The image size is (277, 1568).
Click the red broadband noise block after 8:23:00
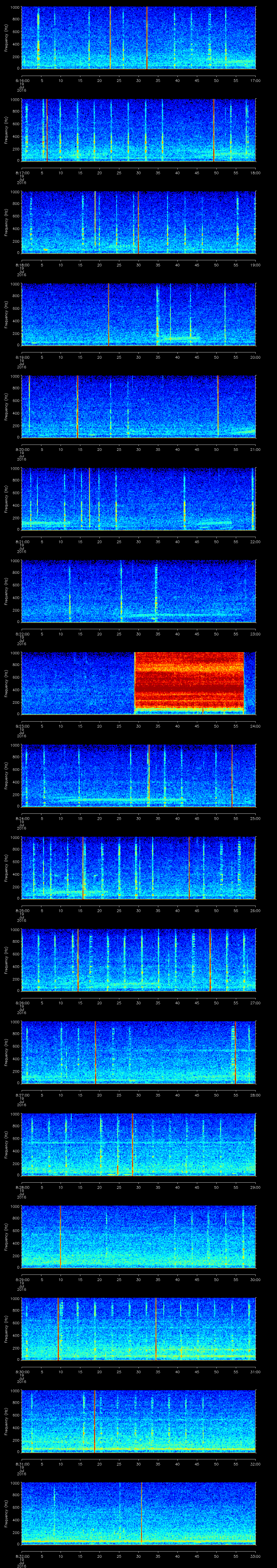pos(189,683)
